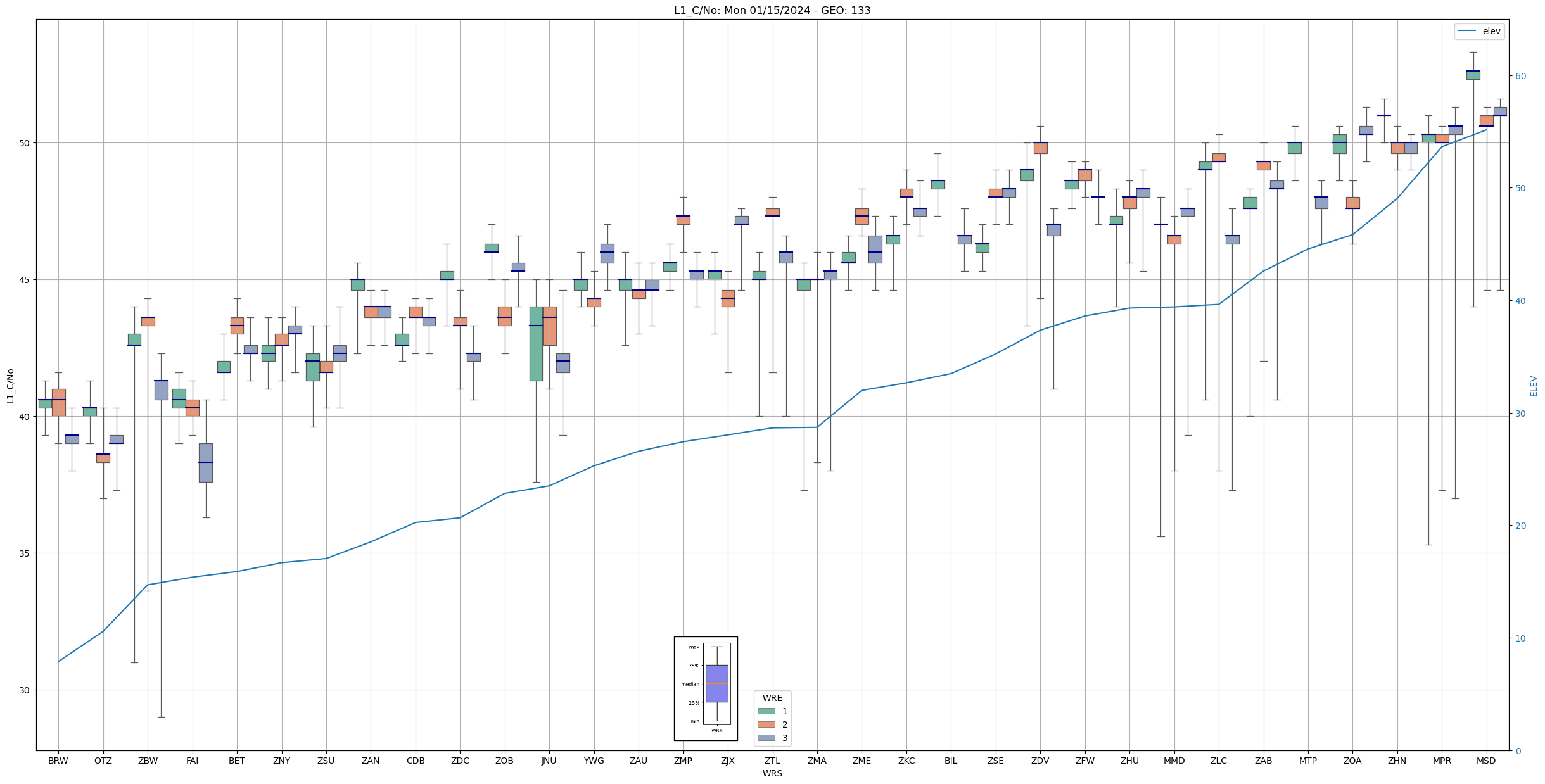Screen dimensions: 1545x784
Task: Click the green MSD WRE 1 box near top
Action: (x=1473, y=75)
